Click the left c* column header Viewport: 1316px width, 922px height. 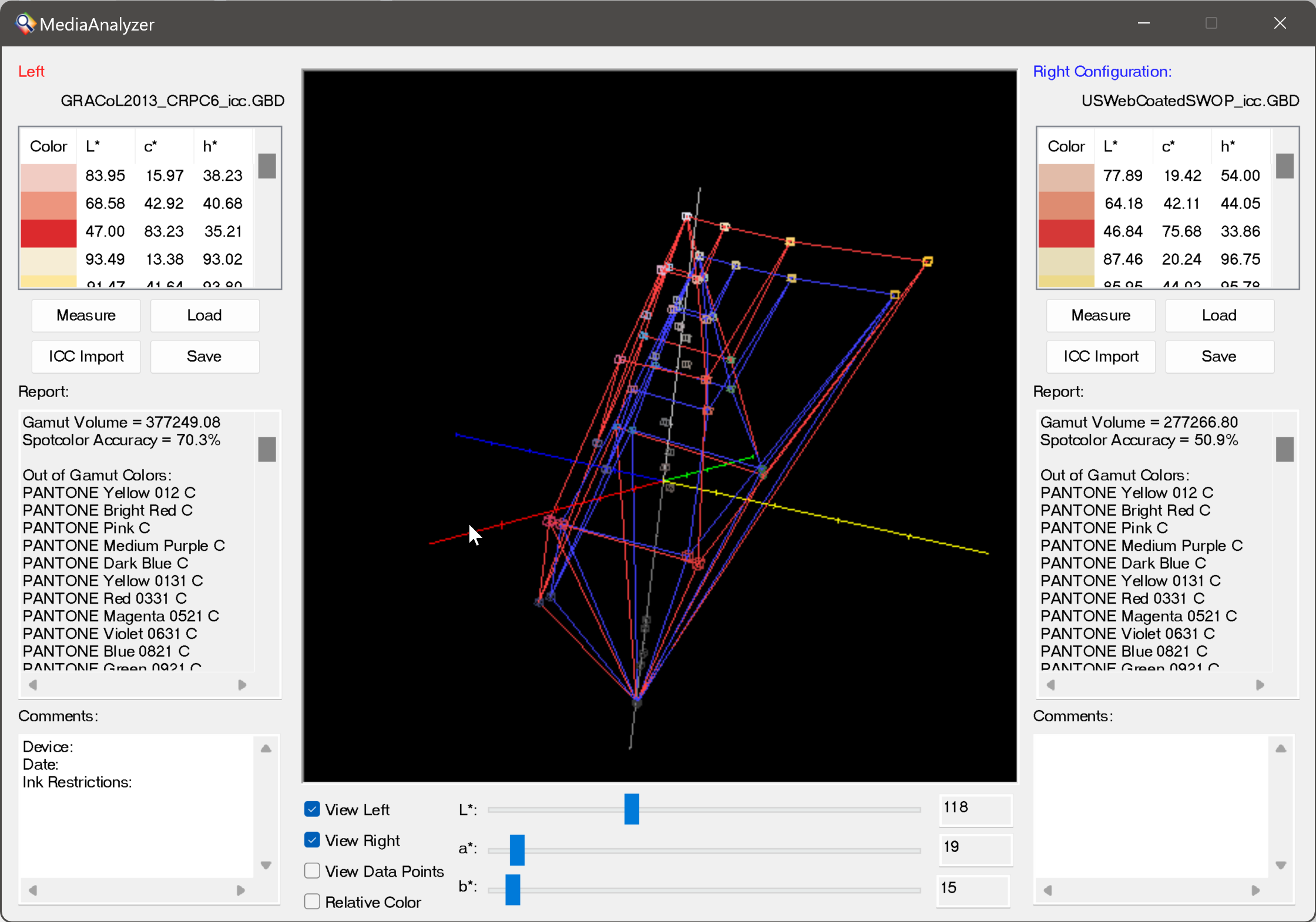coord(164,146)
